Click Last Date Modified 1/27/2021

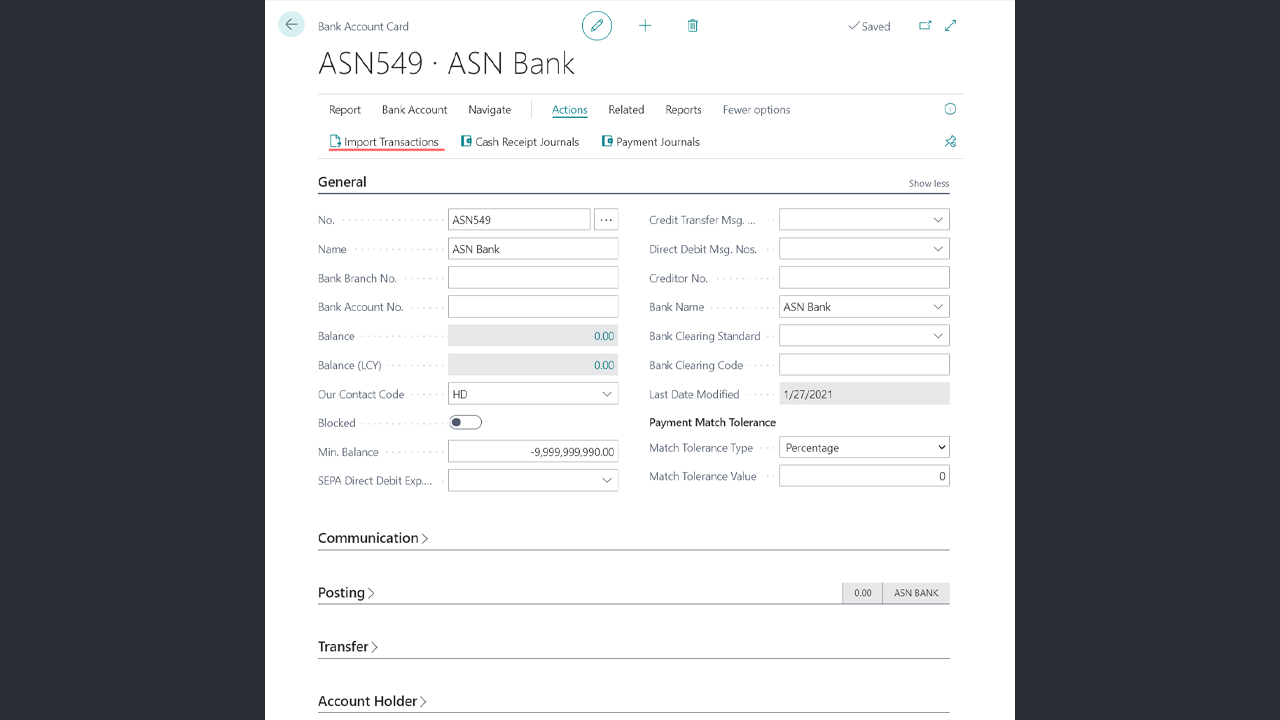click(864, 394)
